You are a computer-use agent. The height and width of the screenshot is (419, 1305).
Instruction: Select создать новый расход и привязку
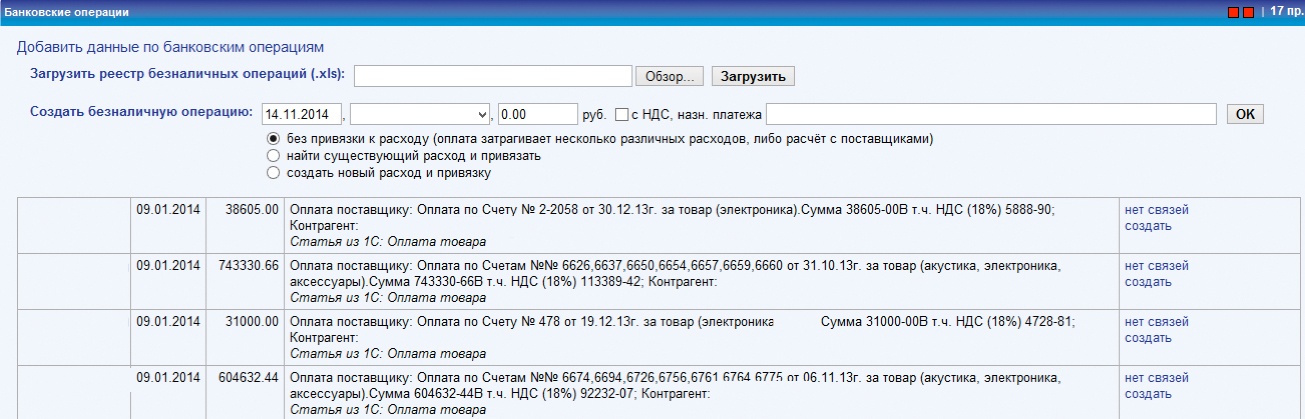272,172
